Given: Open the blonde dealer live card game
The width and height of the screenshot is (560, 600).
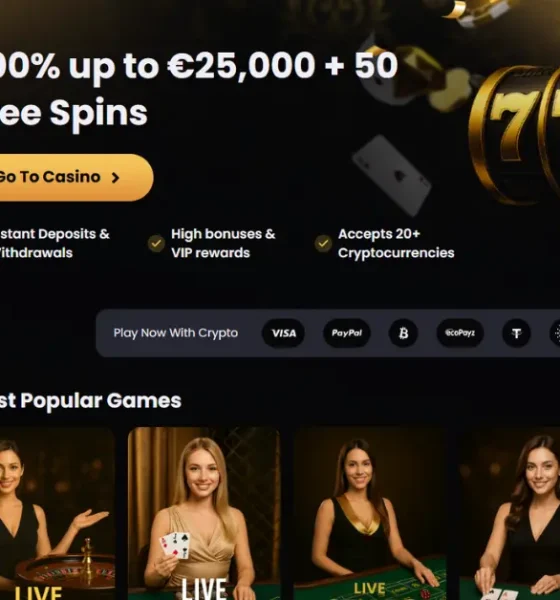Looking at the screenshot, I should pyautogui.click(x=204, y=514).
